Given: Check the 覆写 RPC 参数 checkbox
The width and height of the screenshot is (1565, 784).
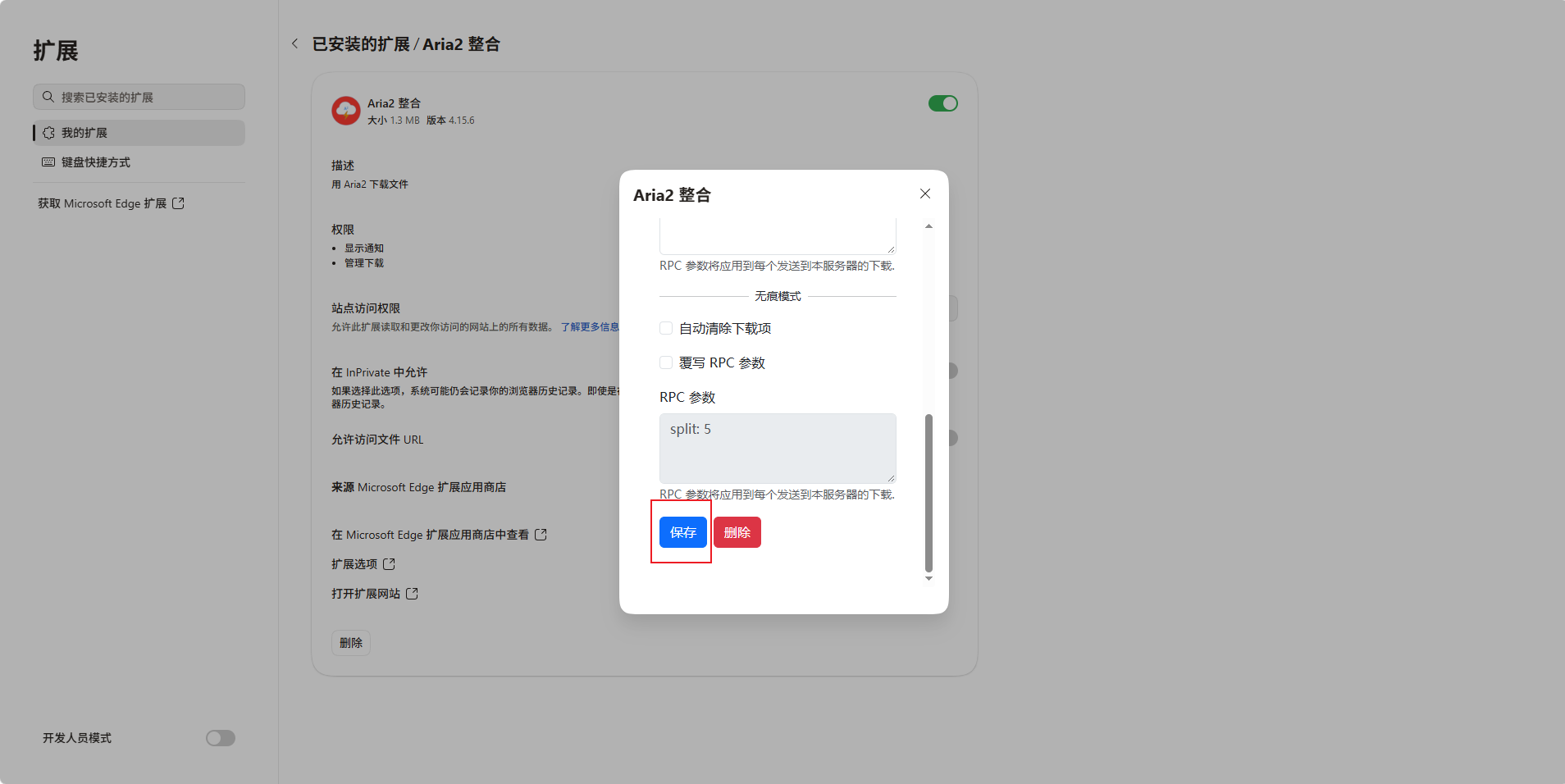Looking at the screenshot, I should click(666, 362).
